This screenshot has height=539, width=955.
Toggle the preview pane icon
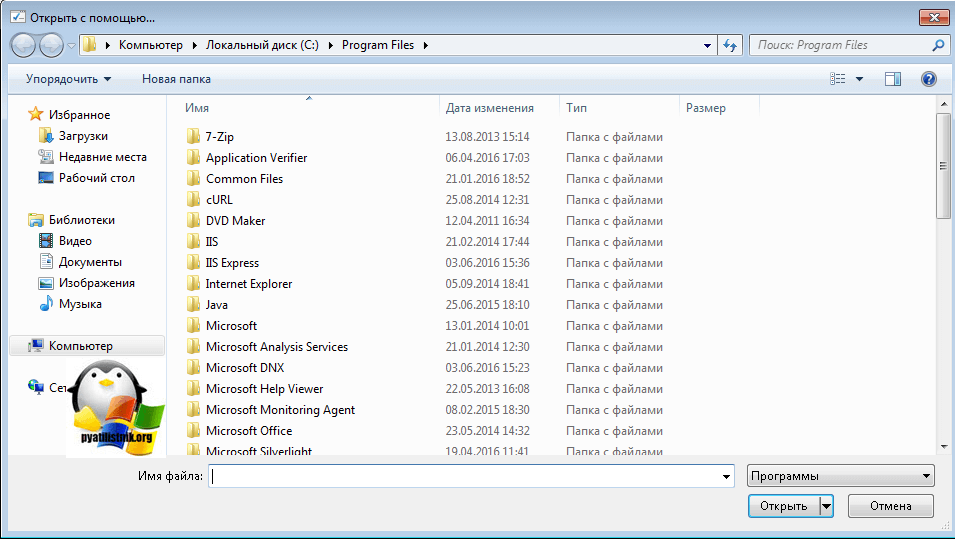coord(893,79)
